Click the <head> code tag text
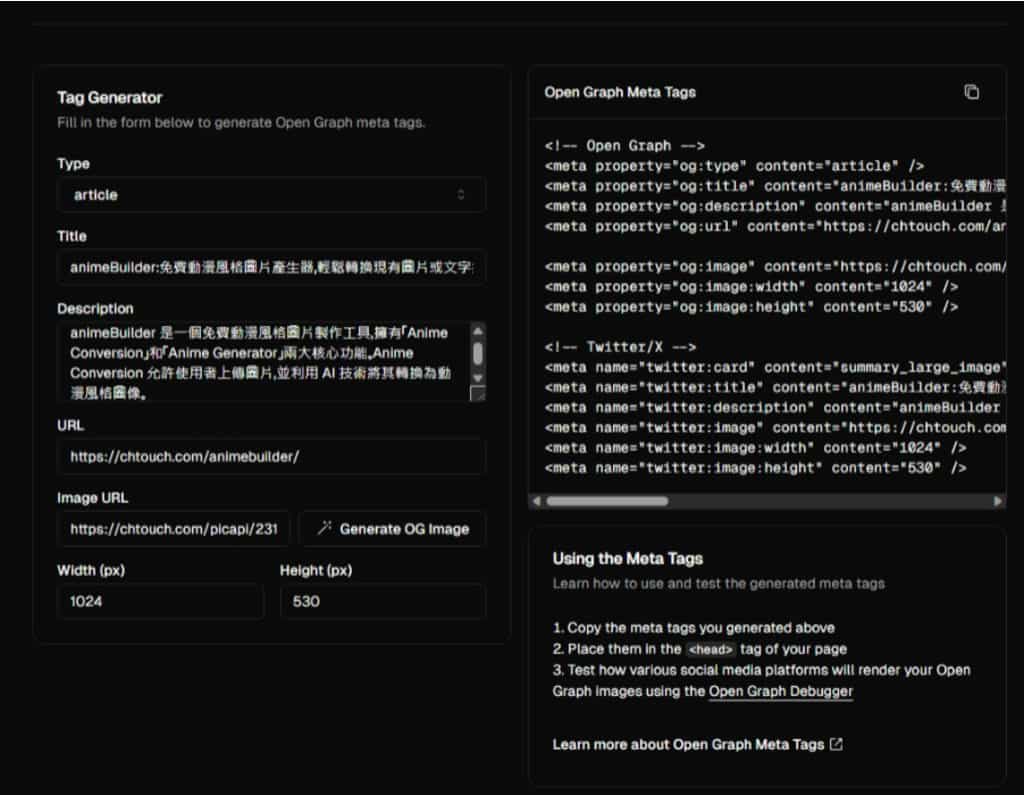This screenshot has width=1024, height=795. click(x=711, y=649)
